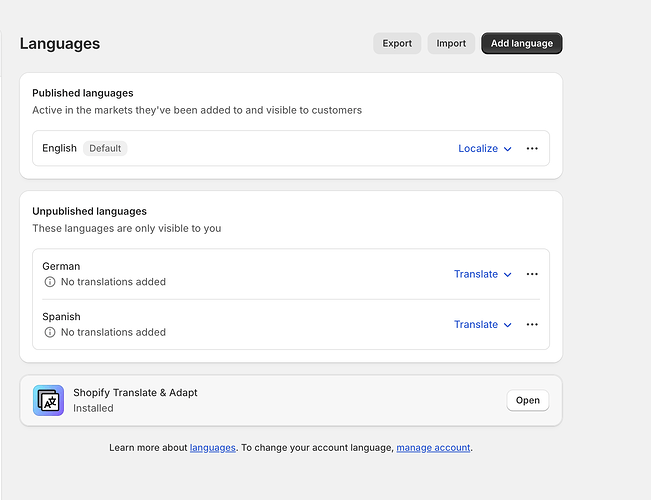
Task: Open the Spanish row three-dot menu
Action: click(x=532, y=324)
